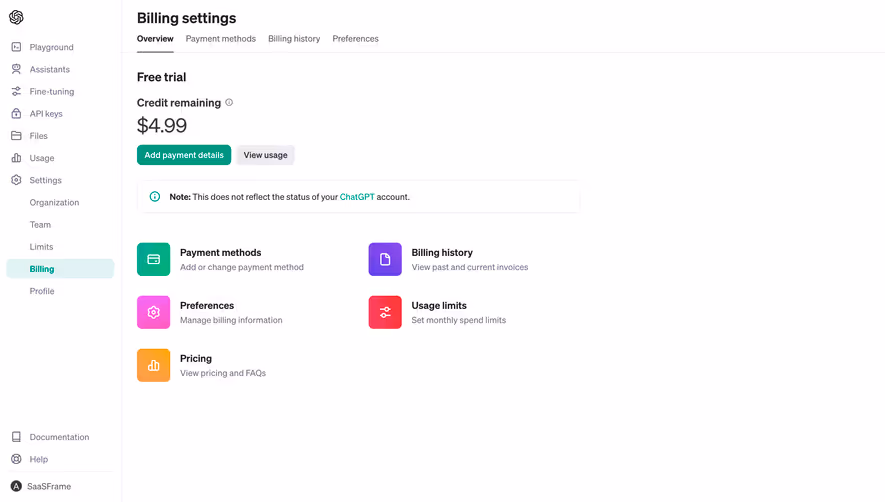Go to Fine-tuning in the sidebar
The height and width of the screenshot is (502, 885).
(x=52, y=91)
